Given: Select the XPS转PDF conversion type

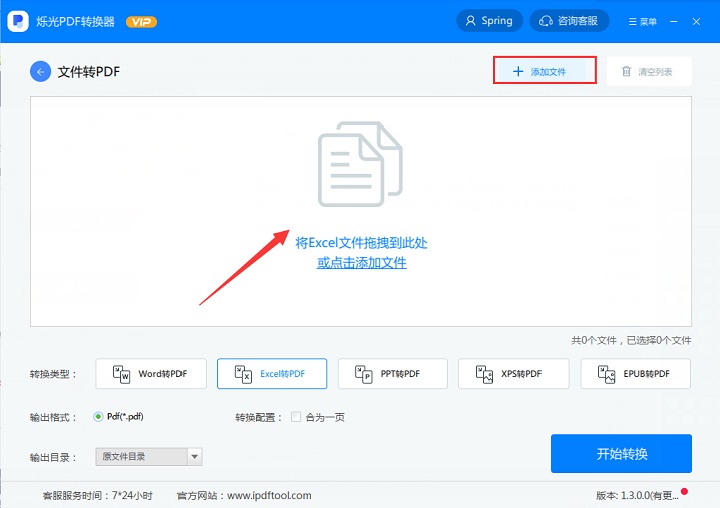Looking at the screenshot, I should coord(513,374).
